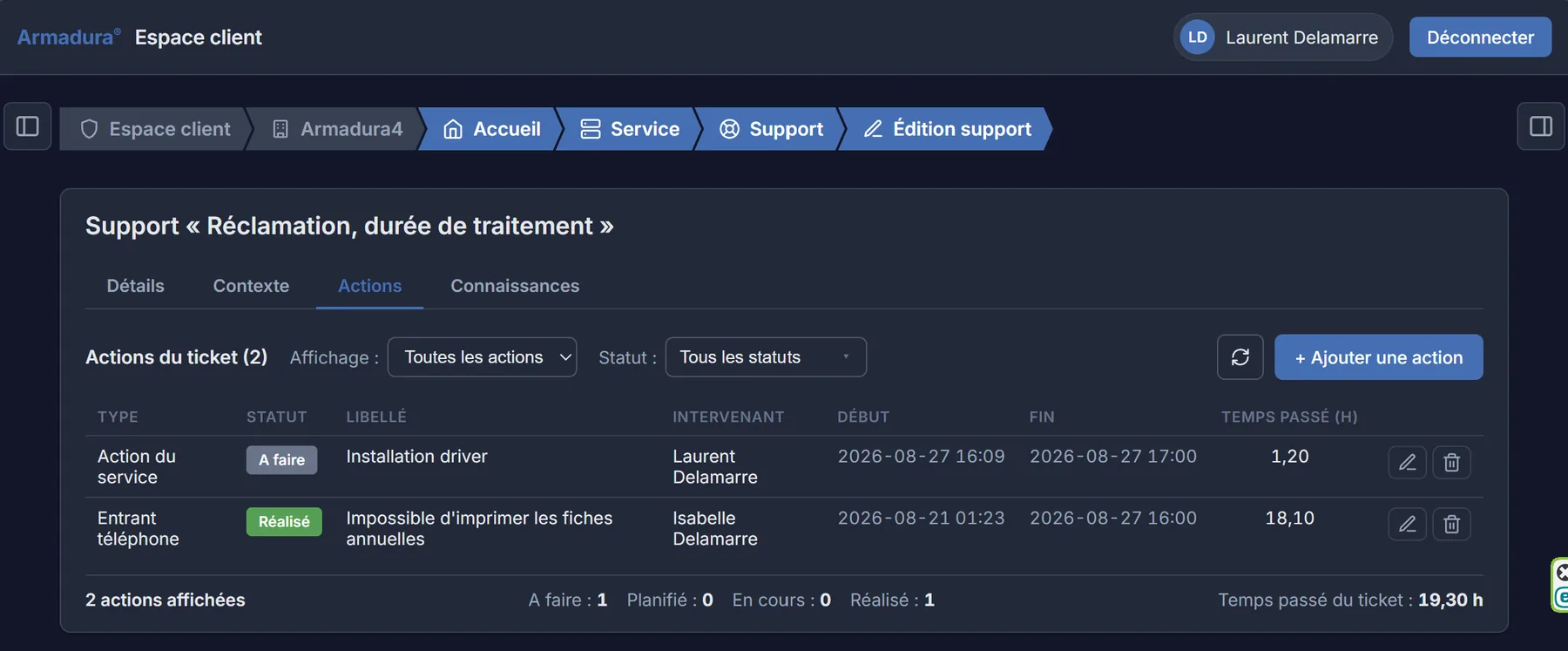Toggle the left sidebar panel icon

click(28, 126)
